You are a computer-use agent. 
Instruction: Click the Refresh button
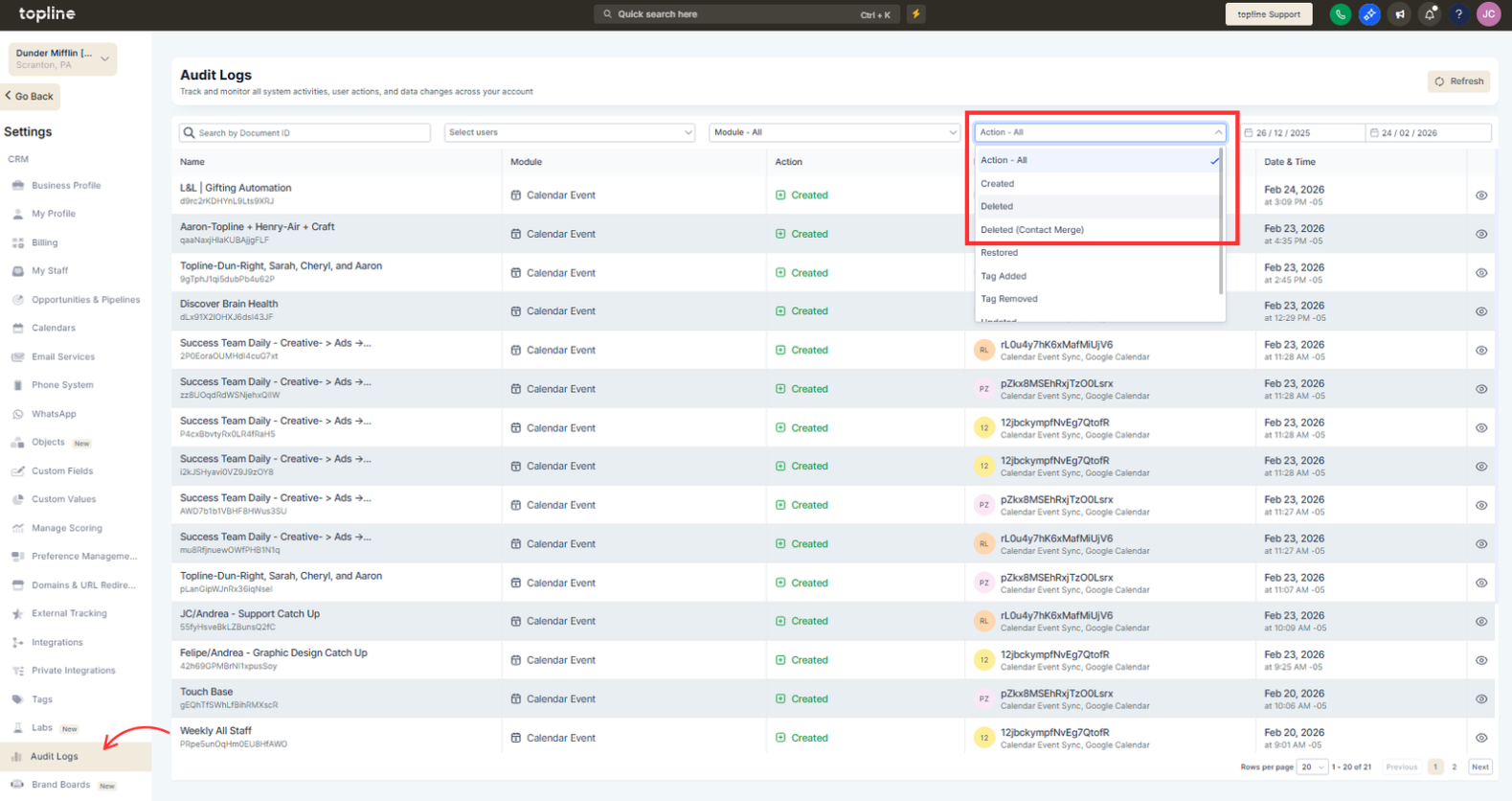(x=1458, y=81)
